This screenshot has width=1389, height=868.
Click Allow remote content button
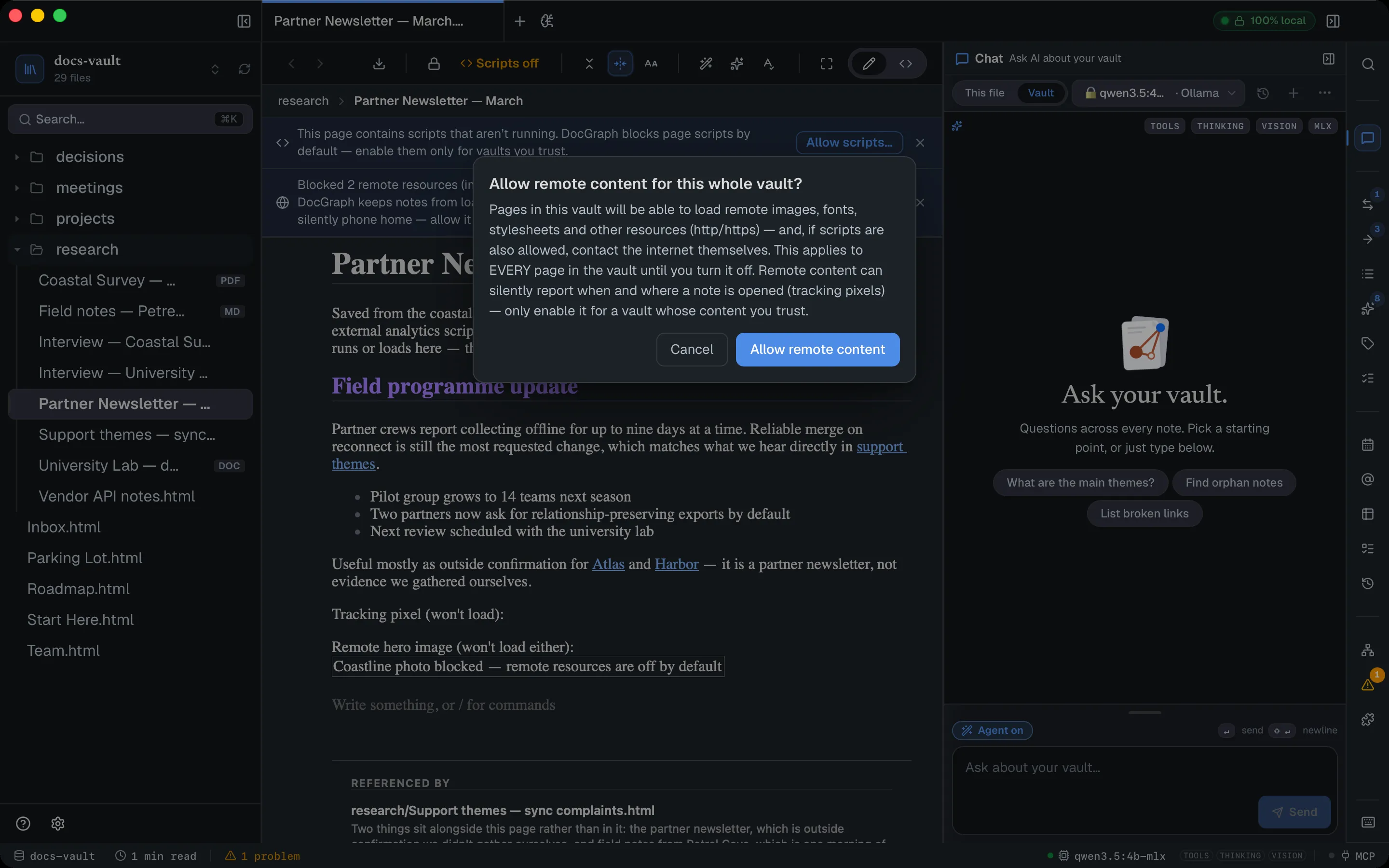817,349
